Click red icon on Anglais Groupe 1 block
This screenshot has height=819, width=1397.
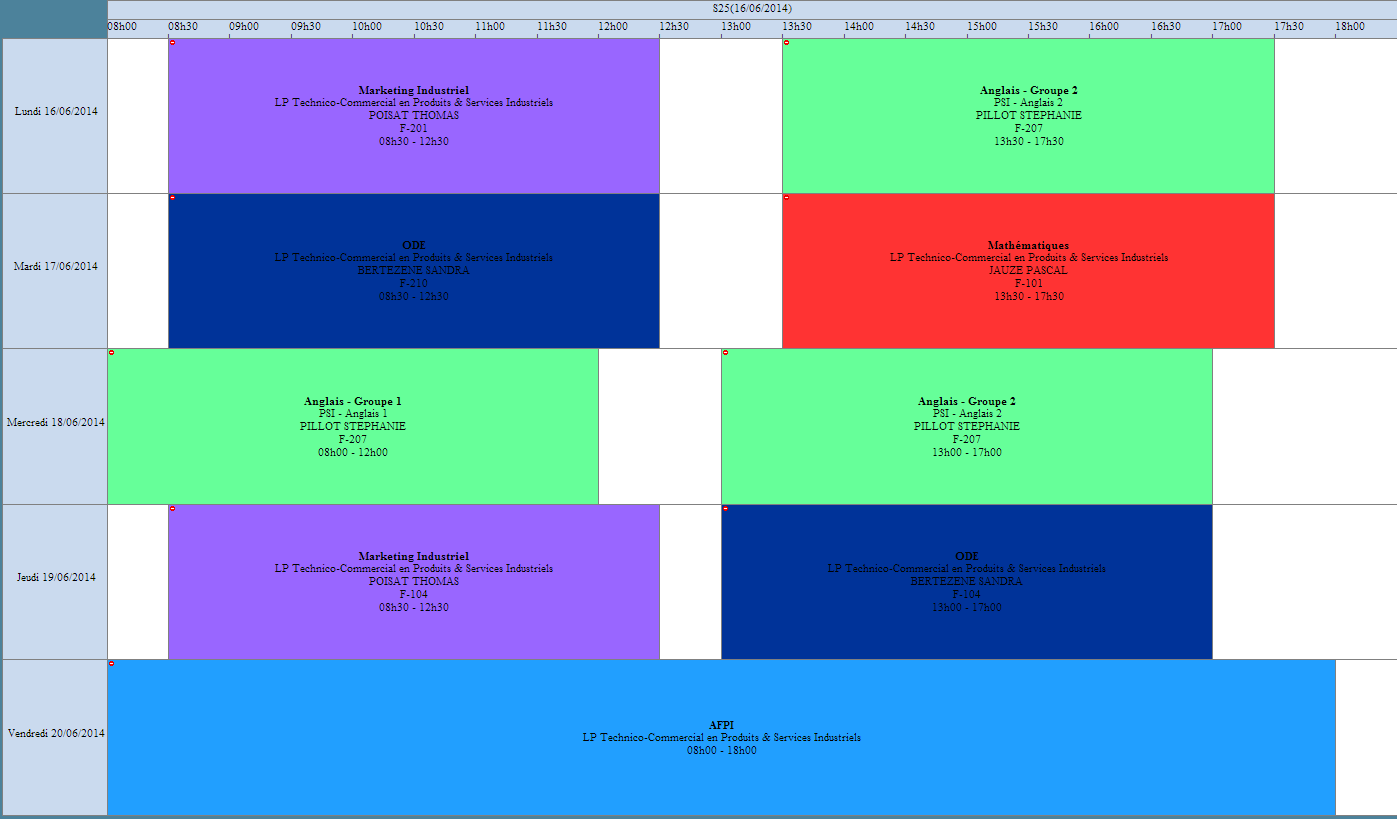point(111,353)
